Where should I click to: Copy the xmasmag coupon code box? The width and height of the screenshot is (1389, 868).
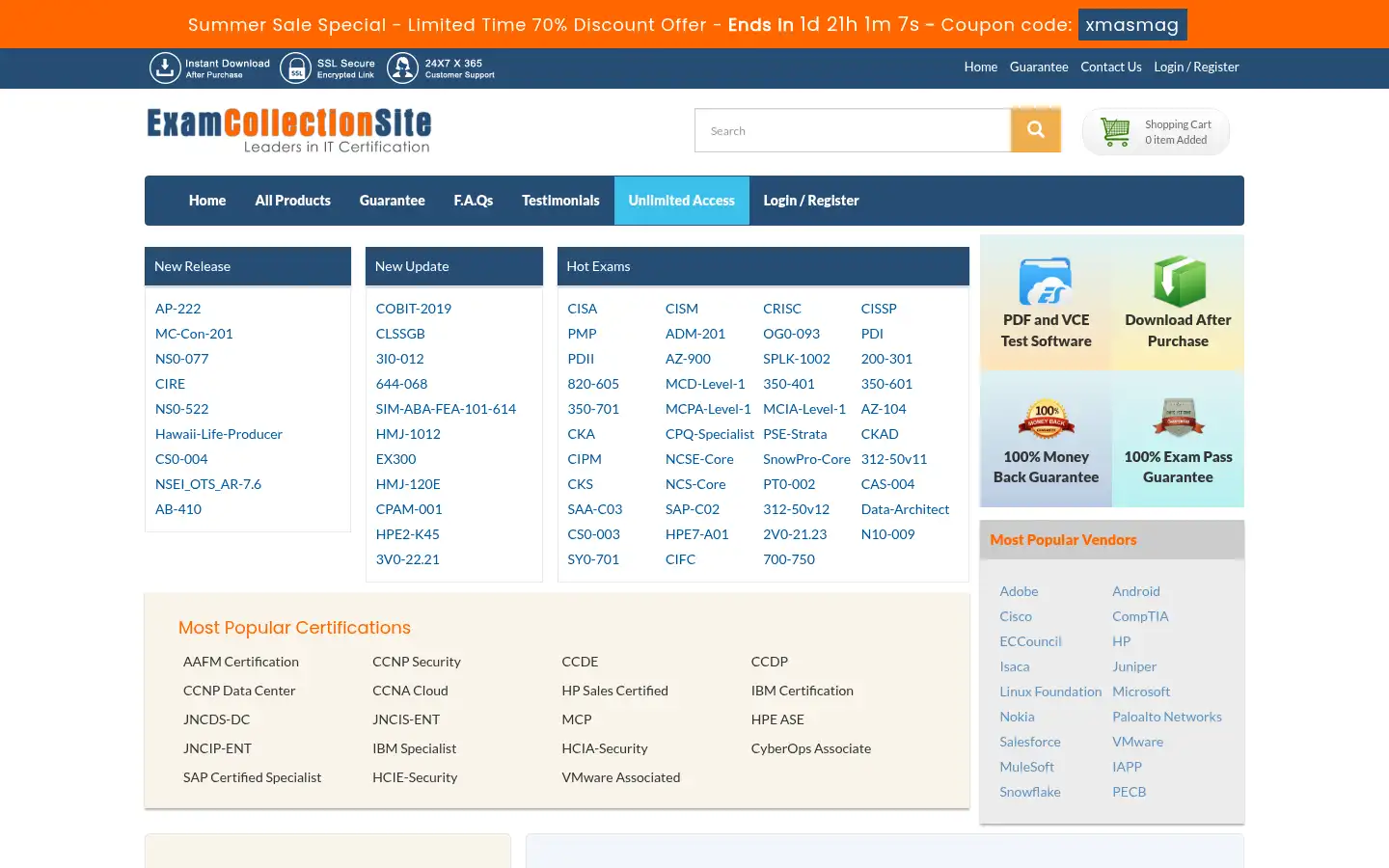coord(1132,25)
